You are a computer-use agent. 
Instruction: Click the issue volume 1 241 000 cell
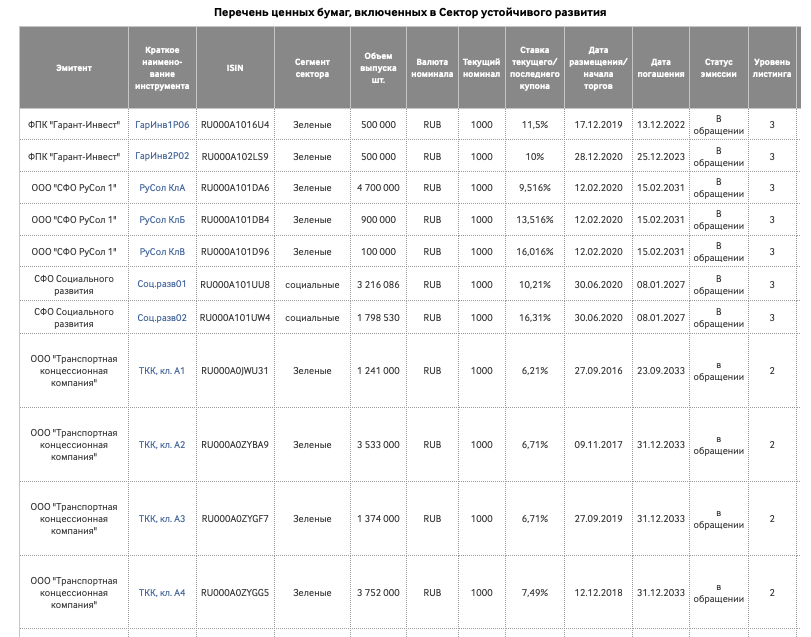click(378, 371)
